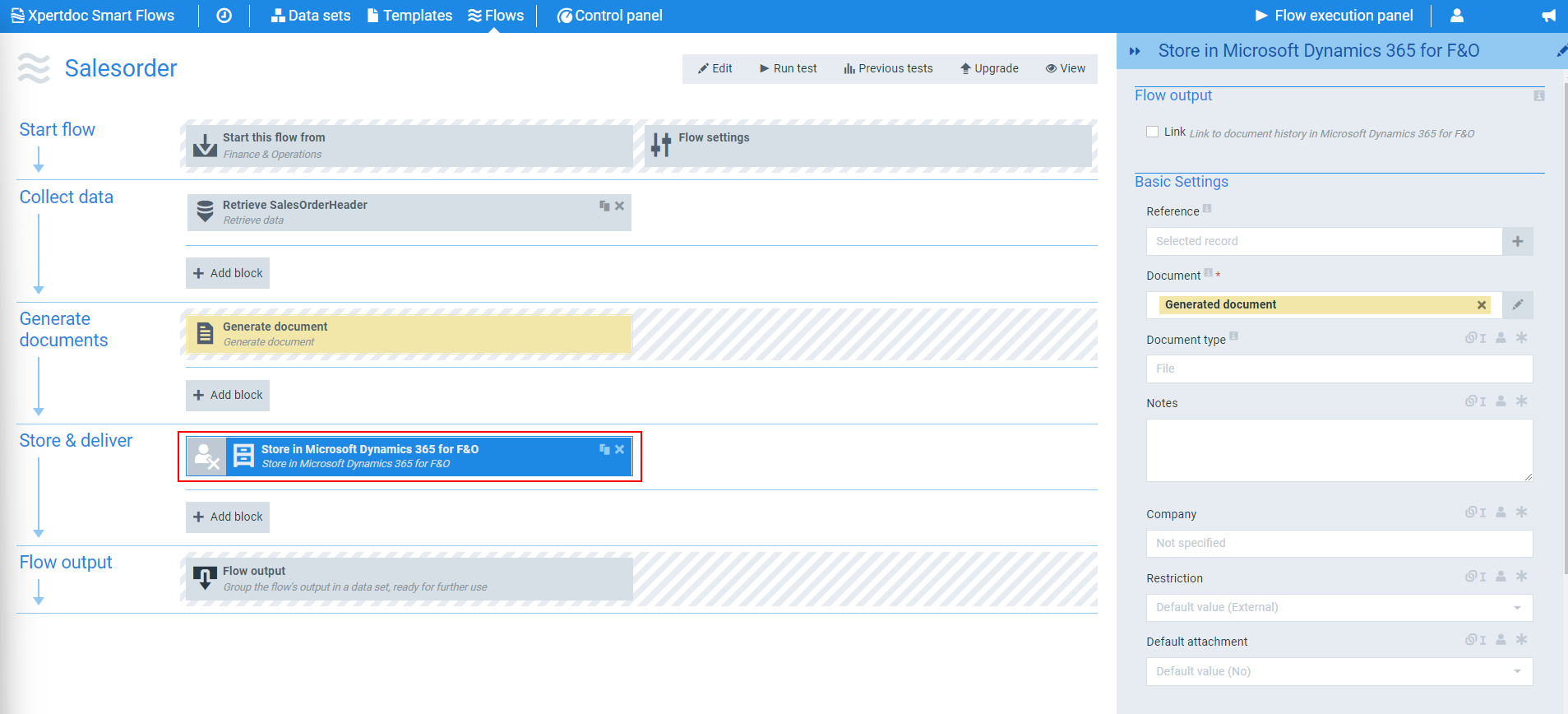Select the Generate document block

(409, 334)
